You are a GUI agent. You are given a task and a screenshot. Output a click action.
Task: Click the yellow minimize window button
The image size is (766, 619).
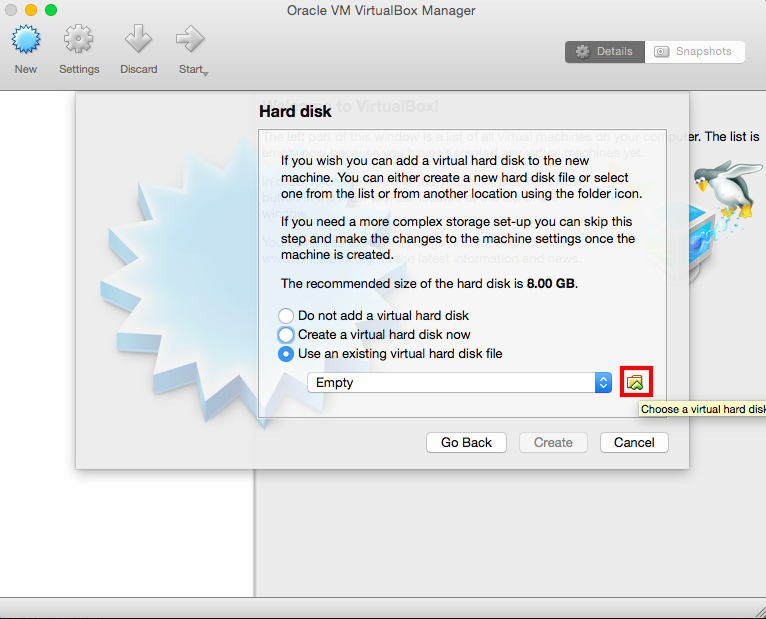[31, 10]
